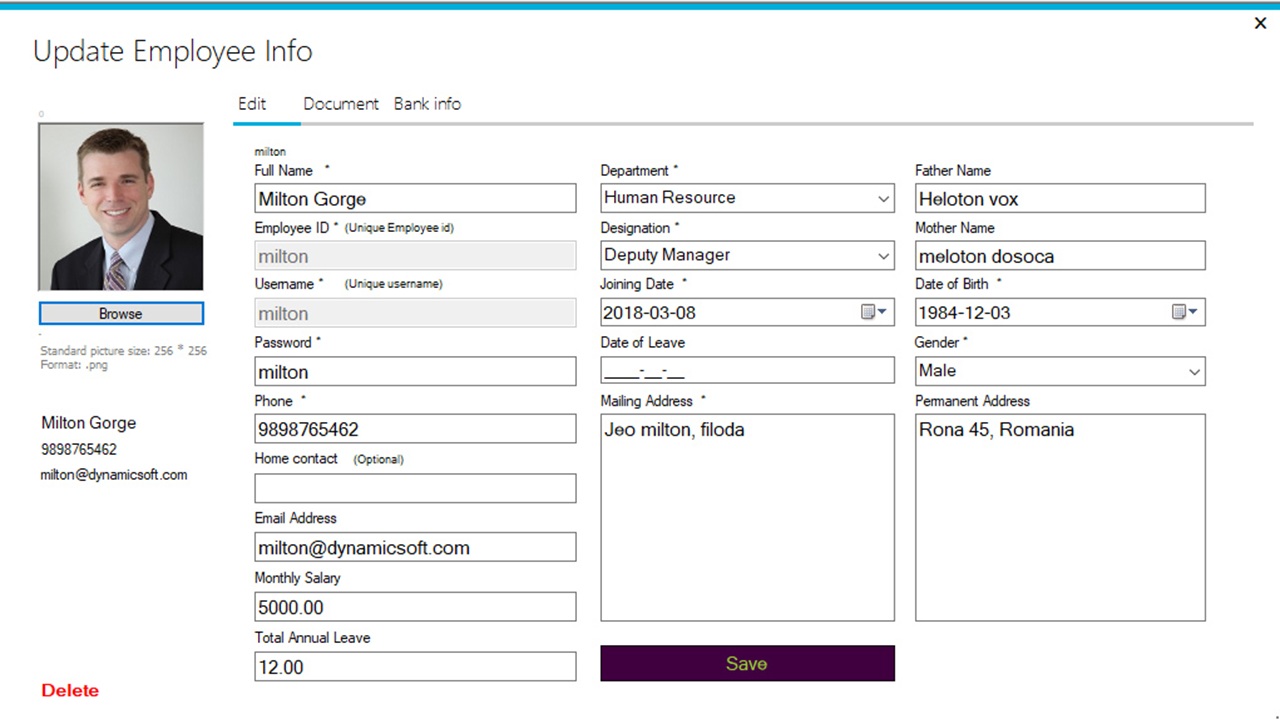Image resolution: width=1280 pixels, height=720 pixels.
Task: Click the Save button
Action: click(x=746, y=663)
